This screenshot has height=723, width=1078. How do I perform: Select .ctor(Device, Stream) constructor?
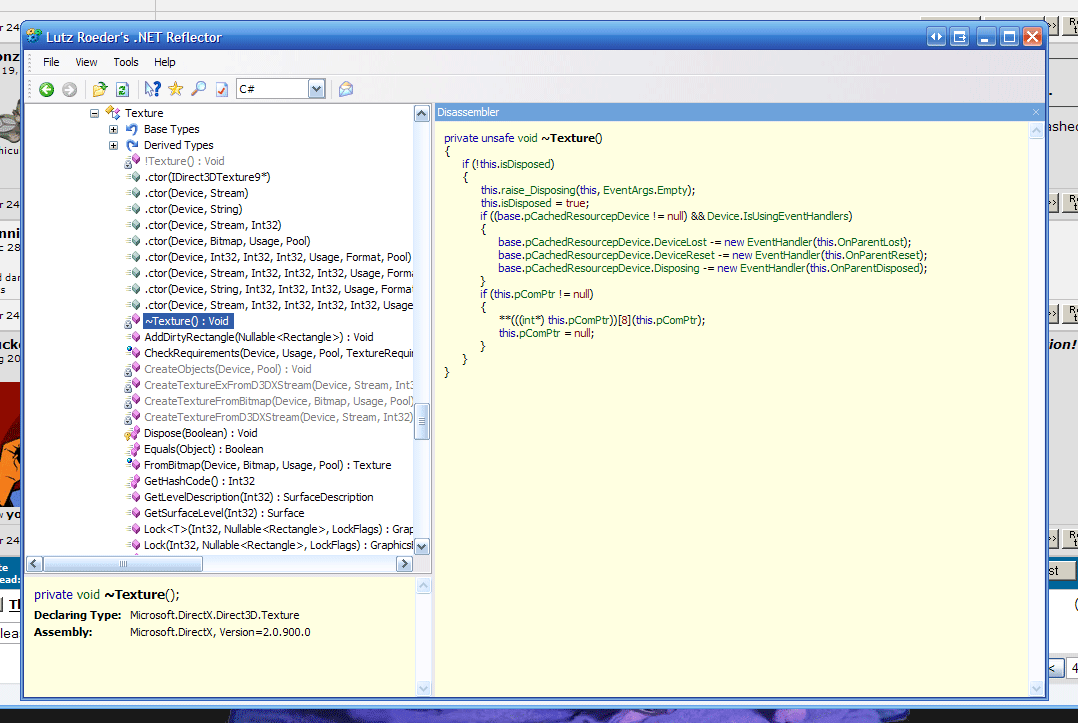tap(196, 193)
